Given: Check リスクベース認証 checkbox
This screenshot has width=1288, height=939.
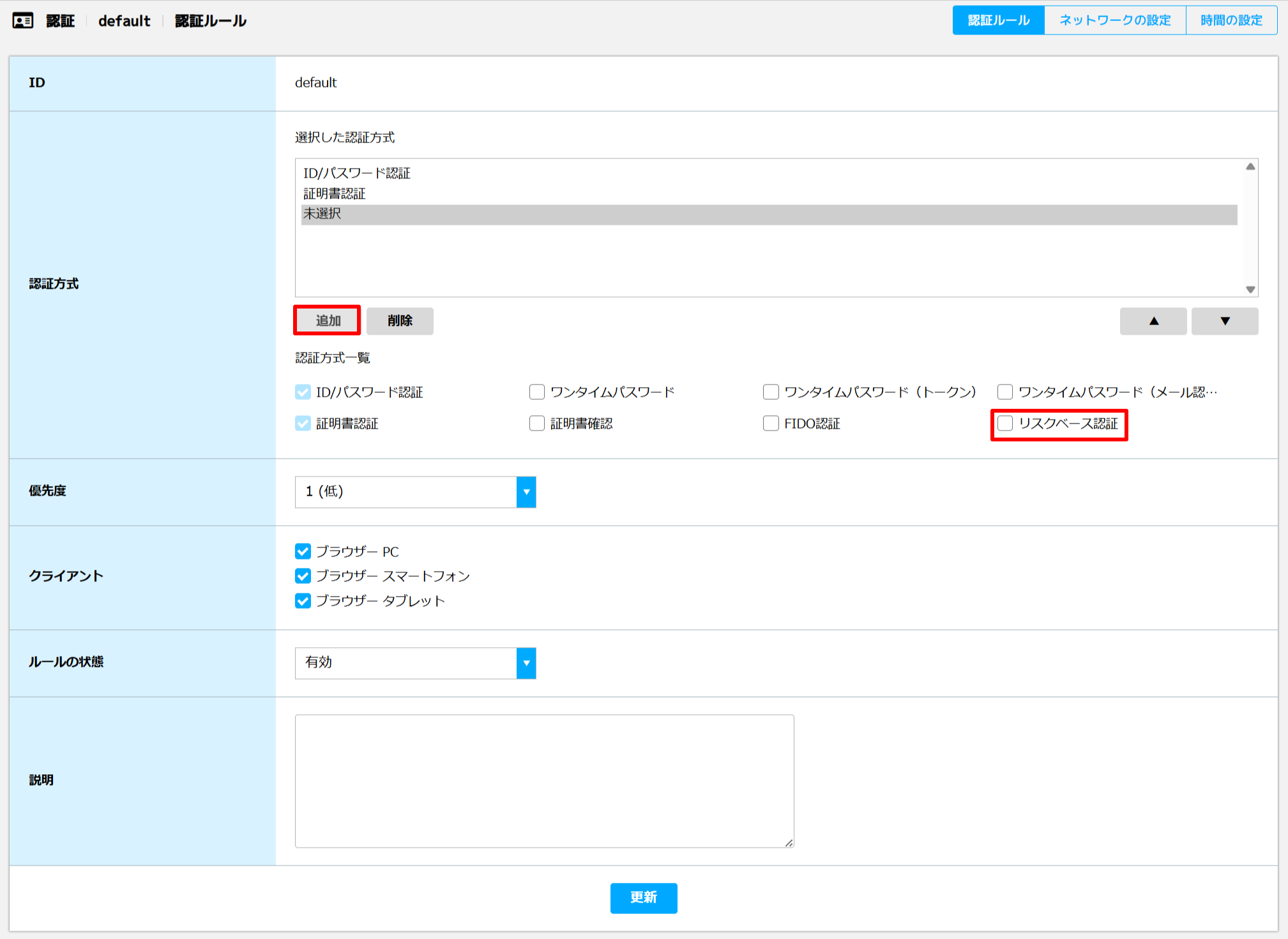Looking at the screenshot, I should [x=1005, y=424].
